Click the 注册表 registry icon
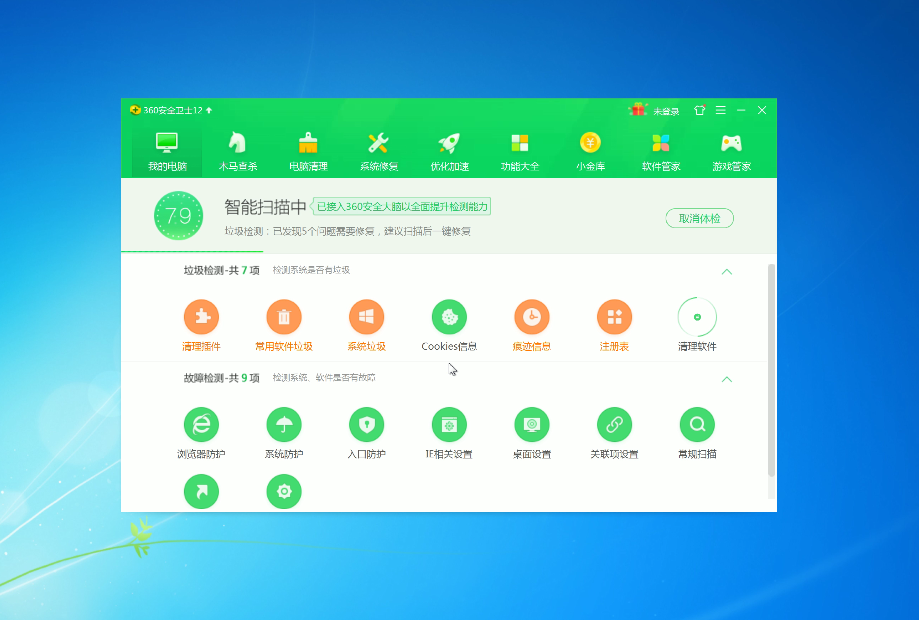 (614, 317)
